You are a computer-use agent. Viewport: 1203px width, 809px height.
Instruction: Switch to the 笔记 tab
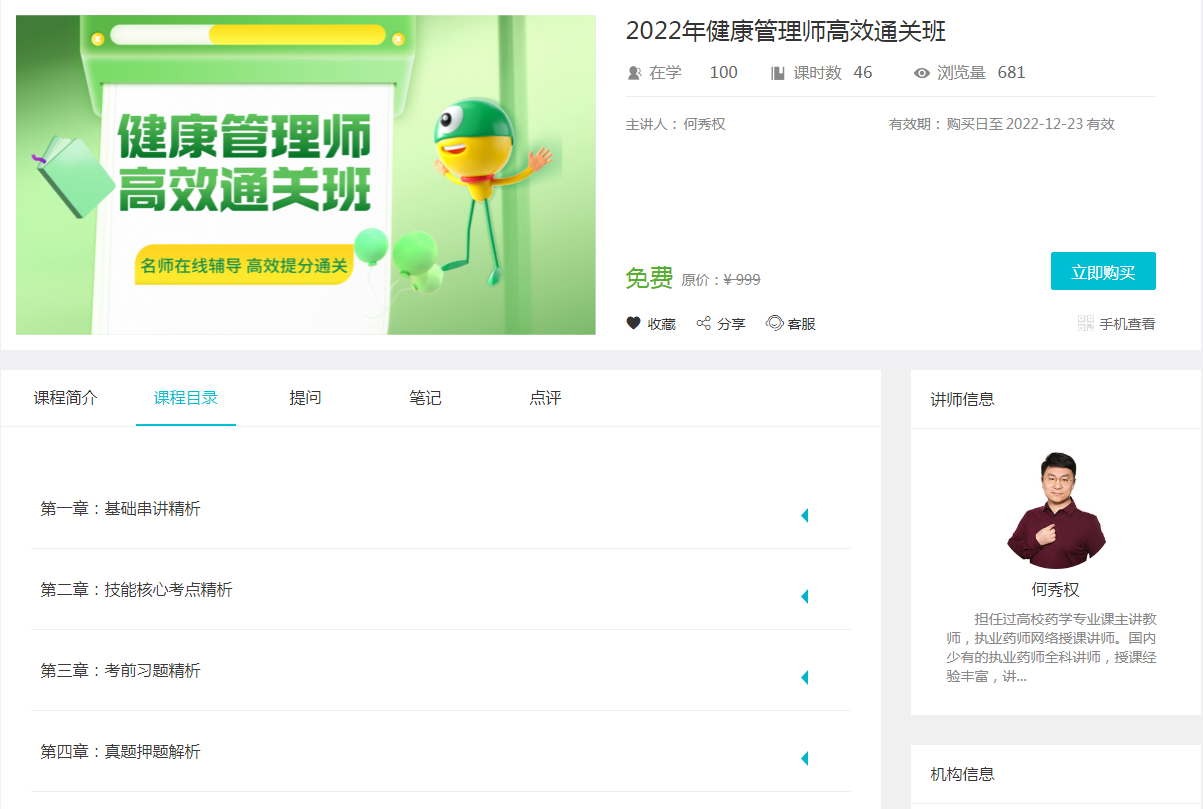tap(425, 398)
